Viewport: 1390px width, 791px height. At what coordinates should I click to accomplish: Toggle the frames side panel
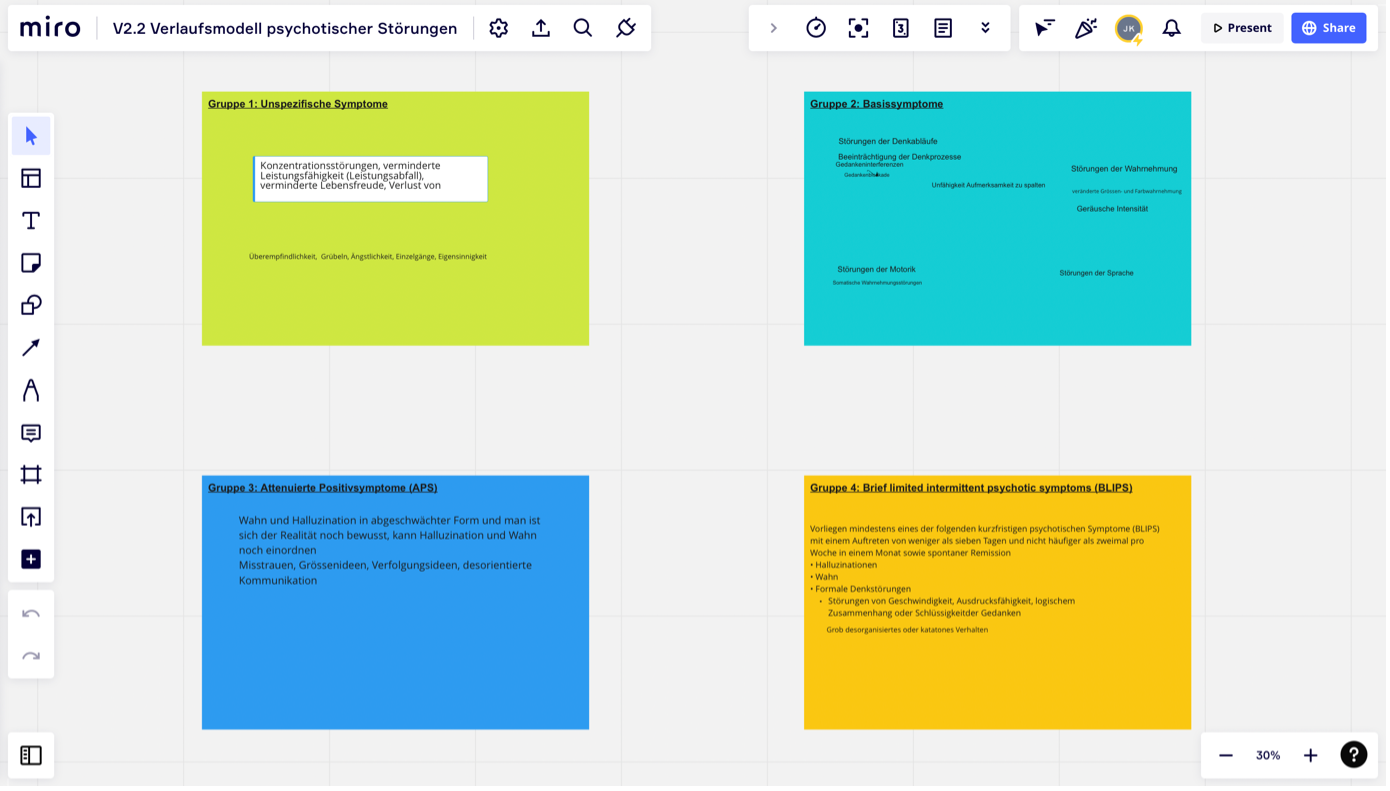[x=31, y=755]
